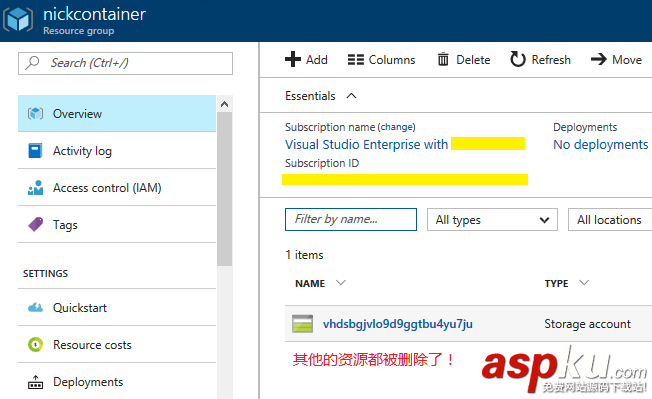
Task: Click the Move toolbar button
Action: tap(616, 60)
